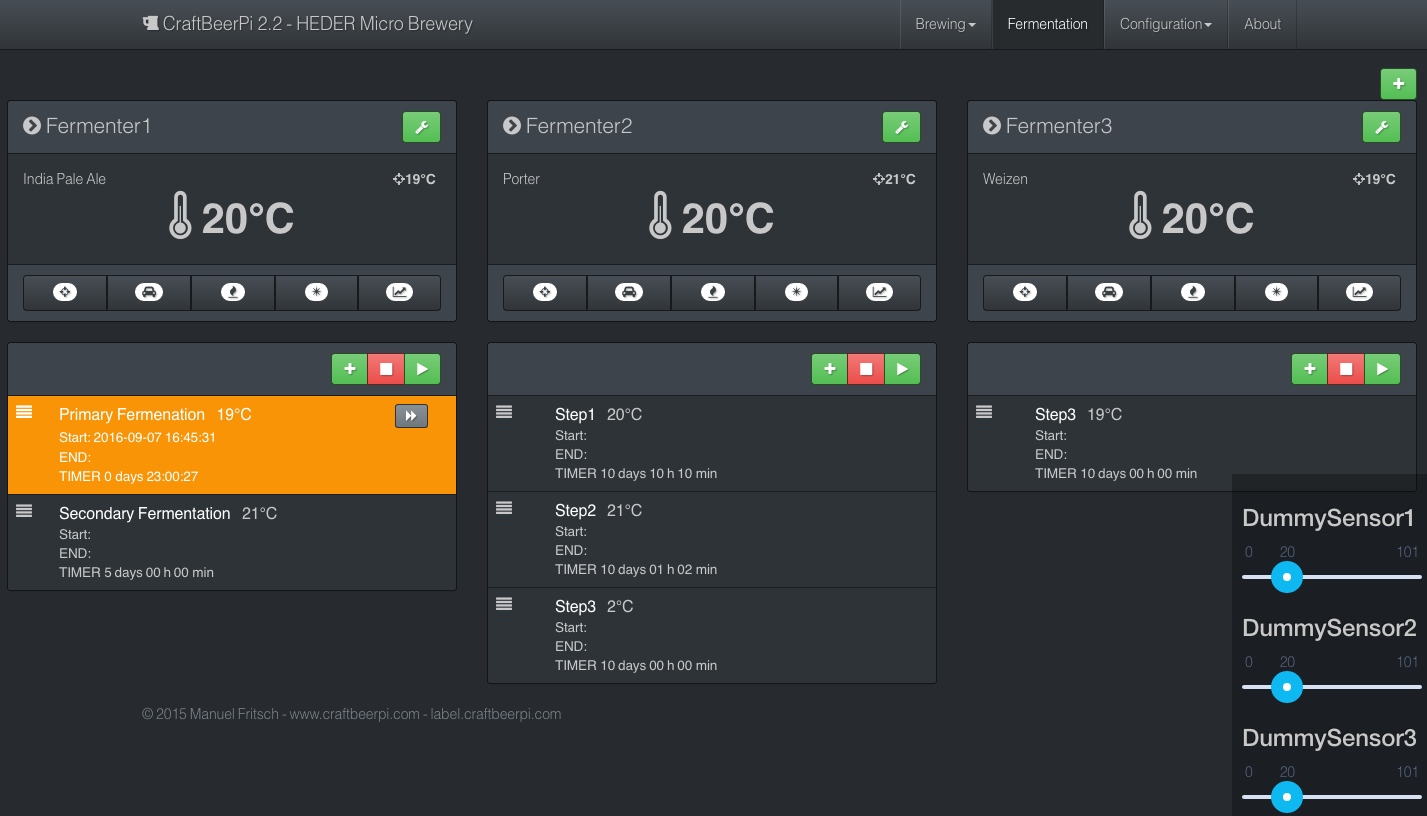Open the temperature chart for Fermenter1
Image resolution: width=1427 pixels, height=816 pixels.
(399, 292)
